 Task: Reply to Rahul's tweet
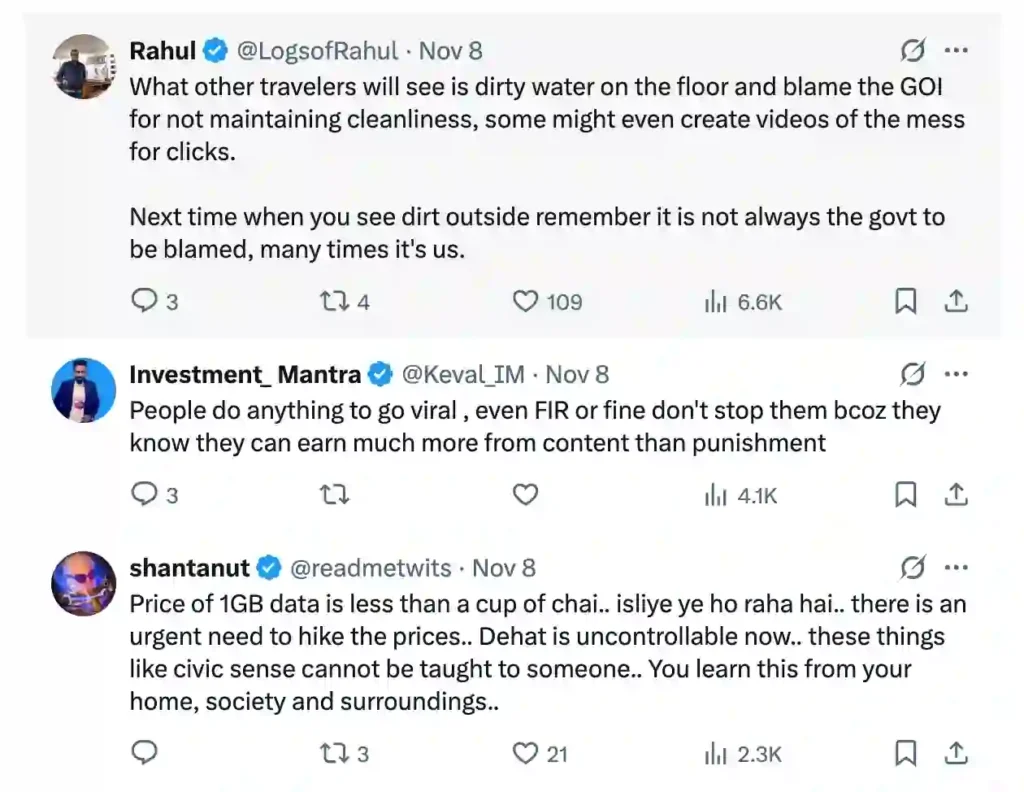click(145, 301)
